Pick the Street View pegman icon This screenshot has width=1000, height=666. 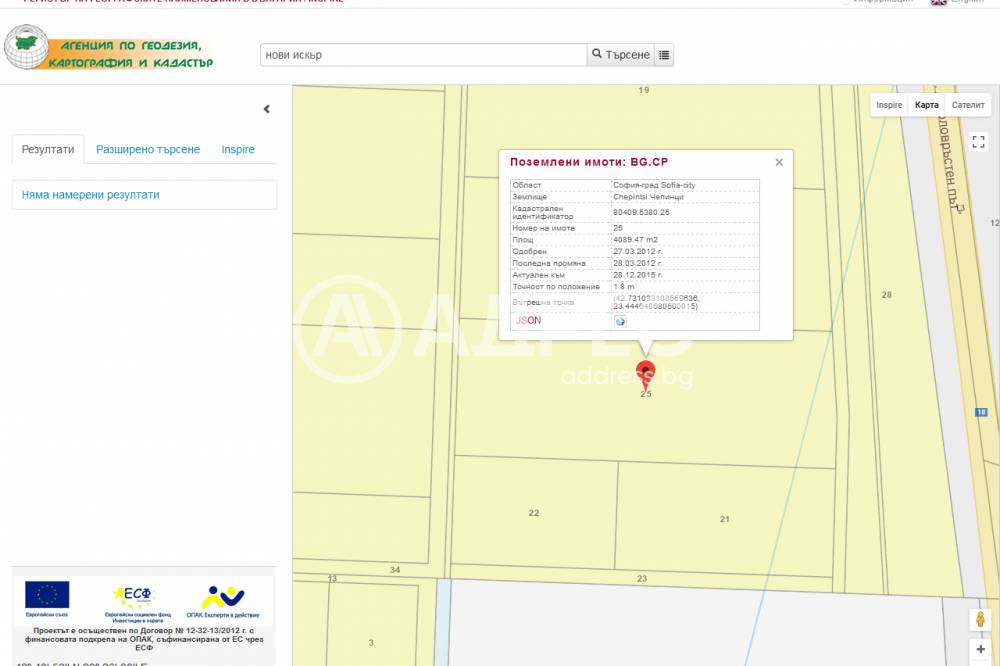coord(980,620)
